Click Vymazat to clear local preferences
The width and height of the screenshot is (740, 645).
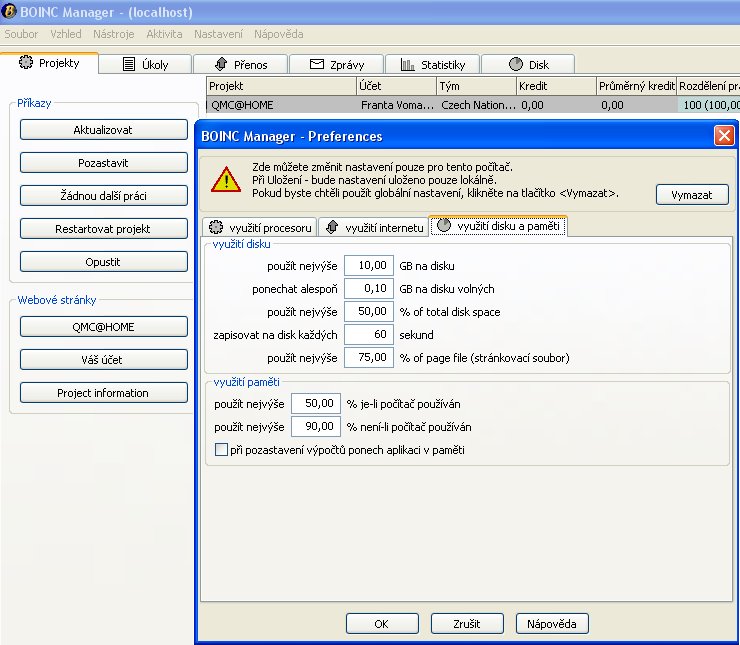[x=692, y=194]
